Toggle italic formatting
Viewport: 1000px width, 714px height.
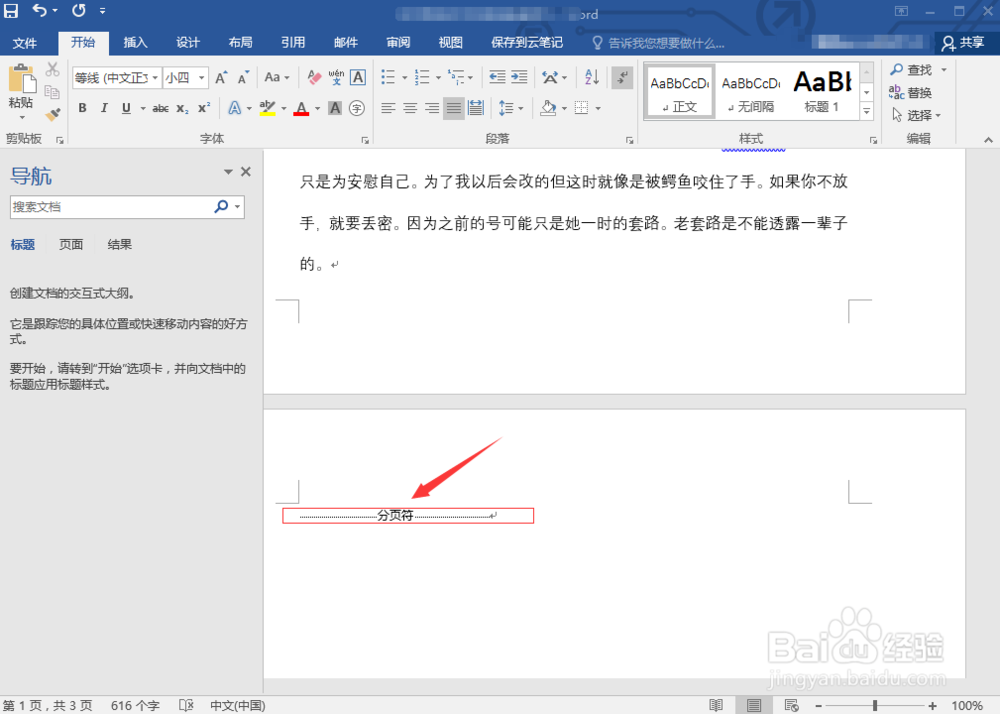(x=103, y=108)
